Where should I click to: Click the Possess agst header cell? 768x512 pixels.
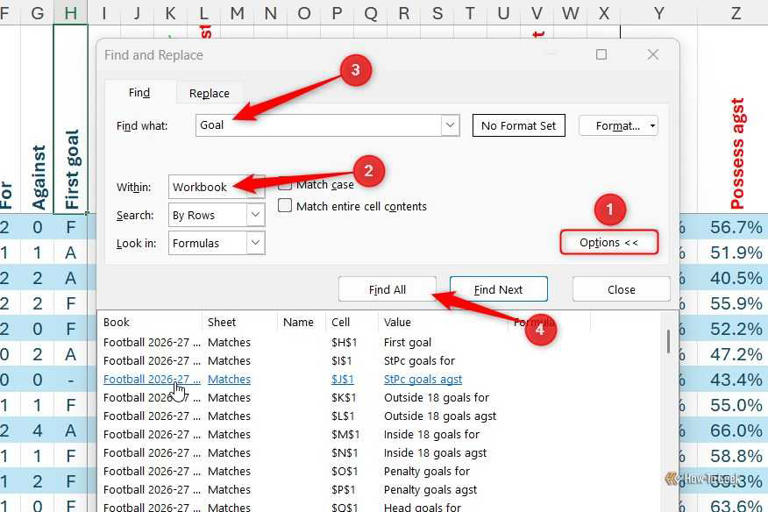[x=736, y=119]
